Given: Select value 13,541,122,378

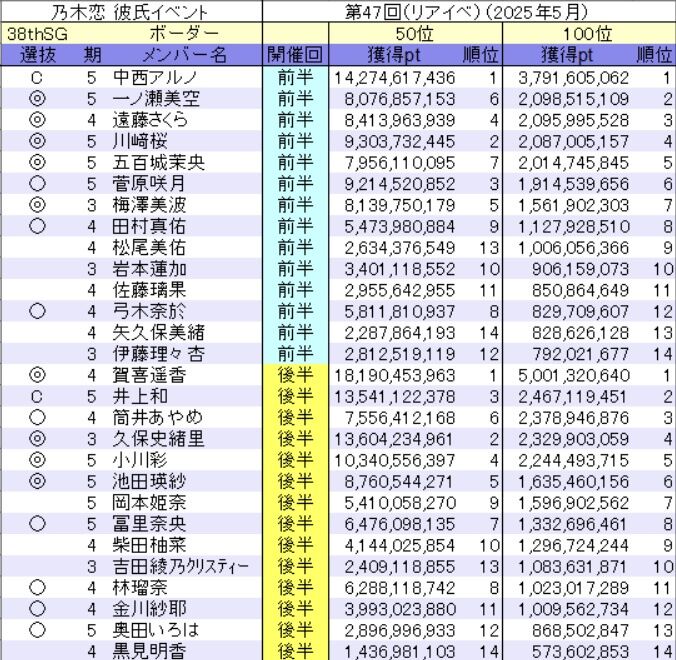Looking at the screenshot, I should 394,397.
